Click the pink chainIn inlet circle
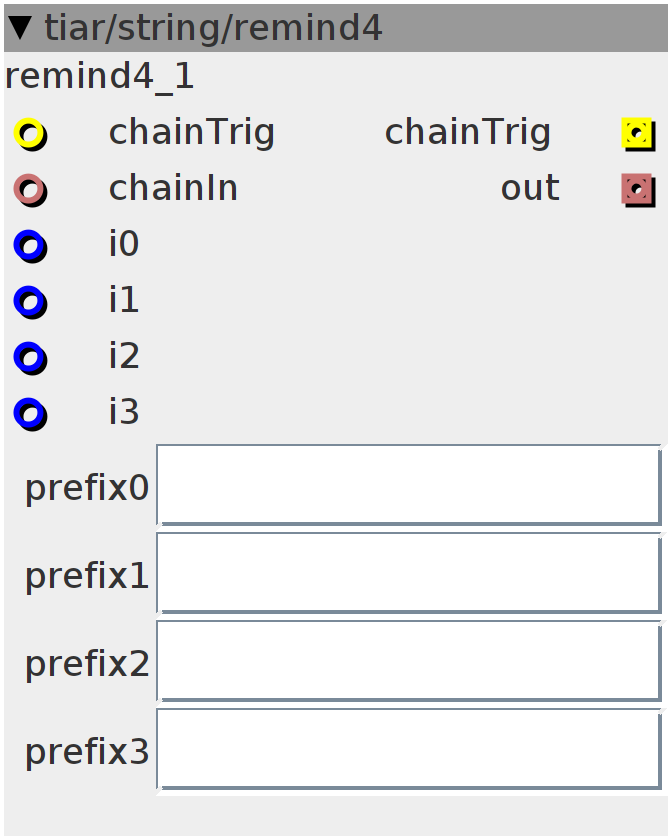Screen dimensions: 672x840 (x=30, y=190)
